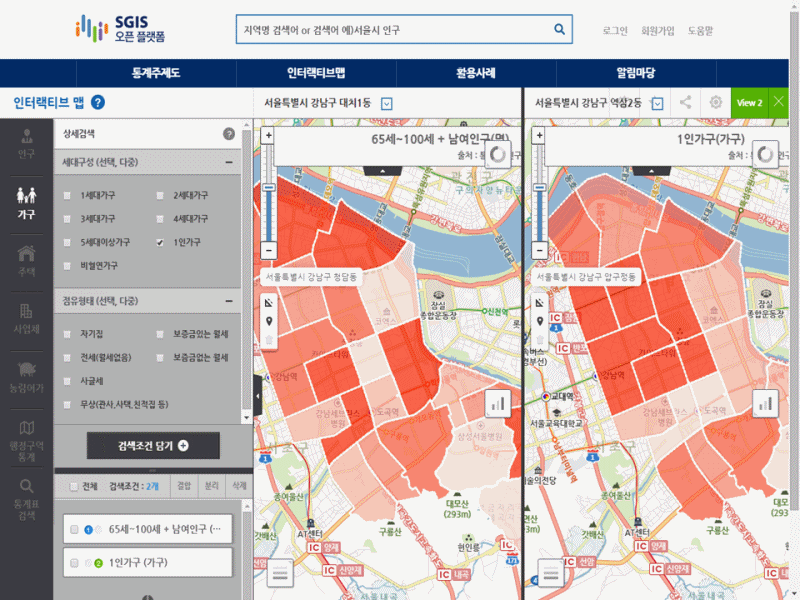
Task: Click the search magnifier icon
Action: coord(560,30)
